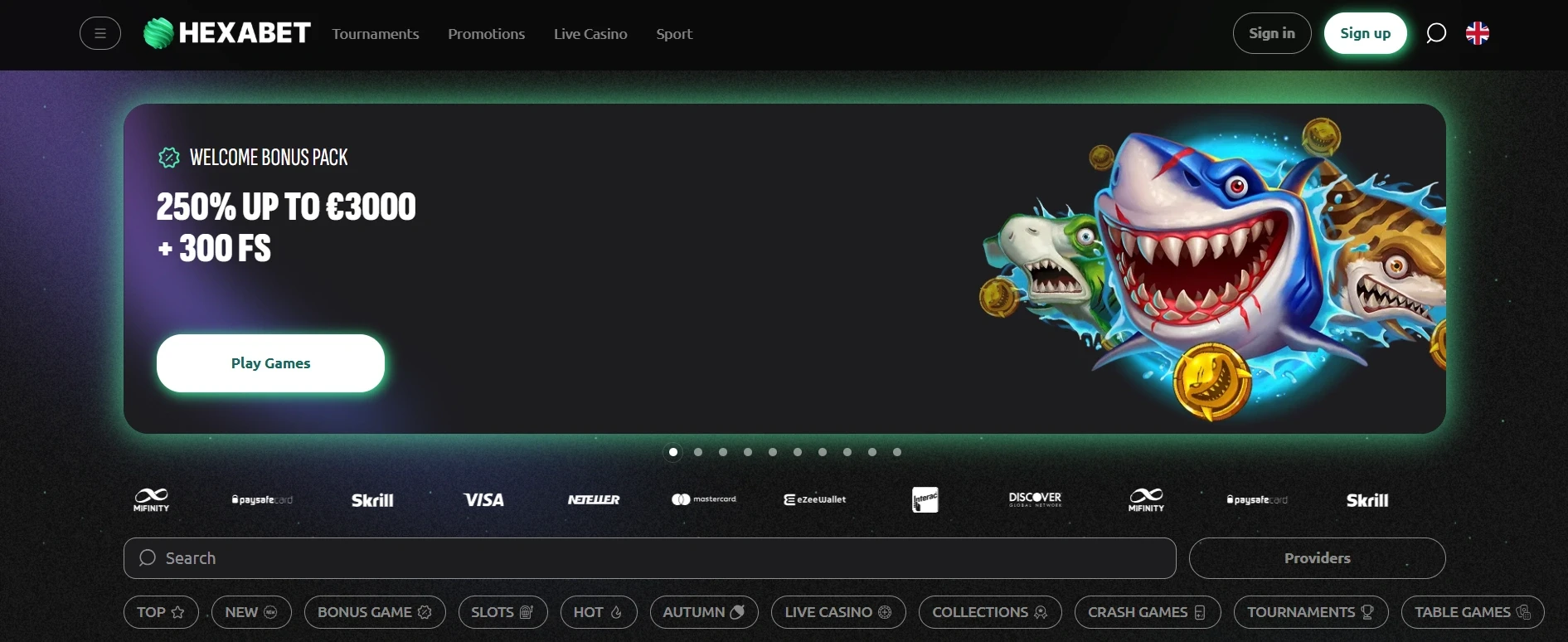Switch to the fourth banner slide dot
The height and width of the screenshot is (642, 1568).
point(748,452)
